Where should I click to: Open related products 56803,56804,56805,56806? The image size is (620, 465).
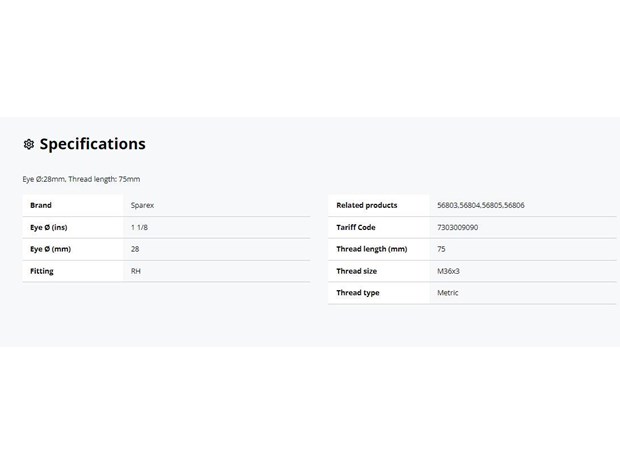click(x=481, y=205)
